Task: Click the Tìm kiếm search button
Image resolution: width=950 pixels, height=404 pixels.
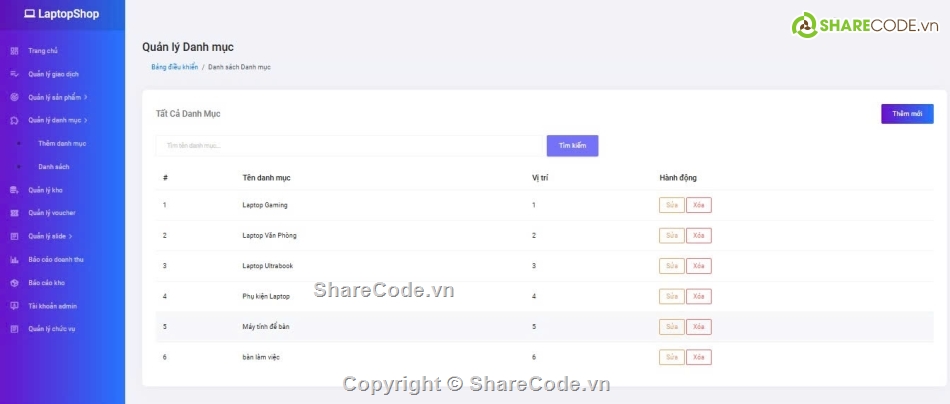Action: 573,145
